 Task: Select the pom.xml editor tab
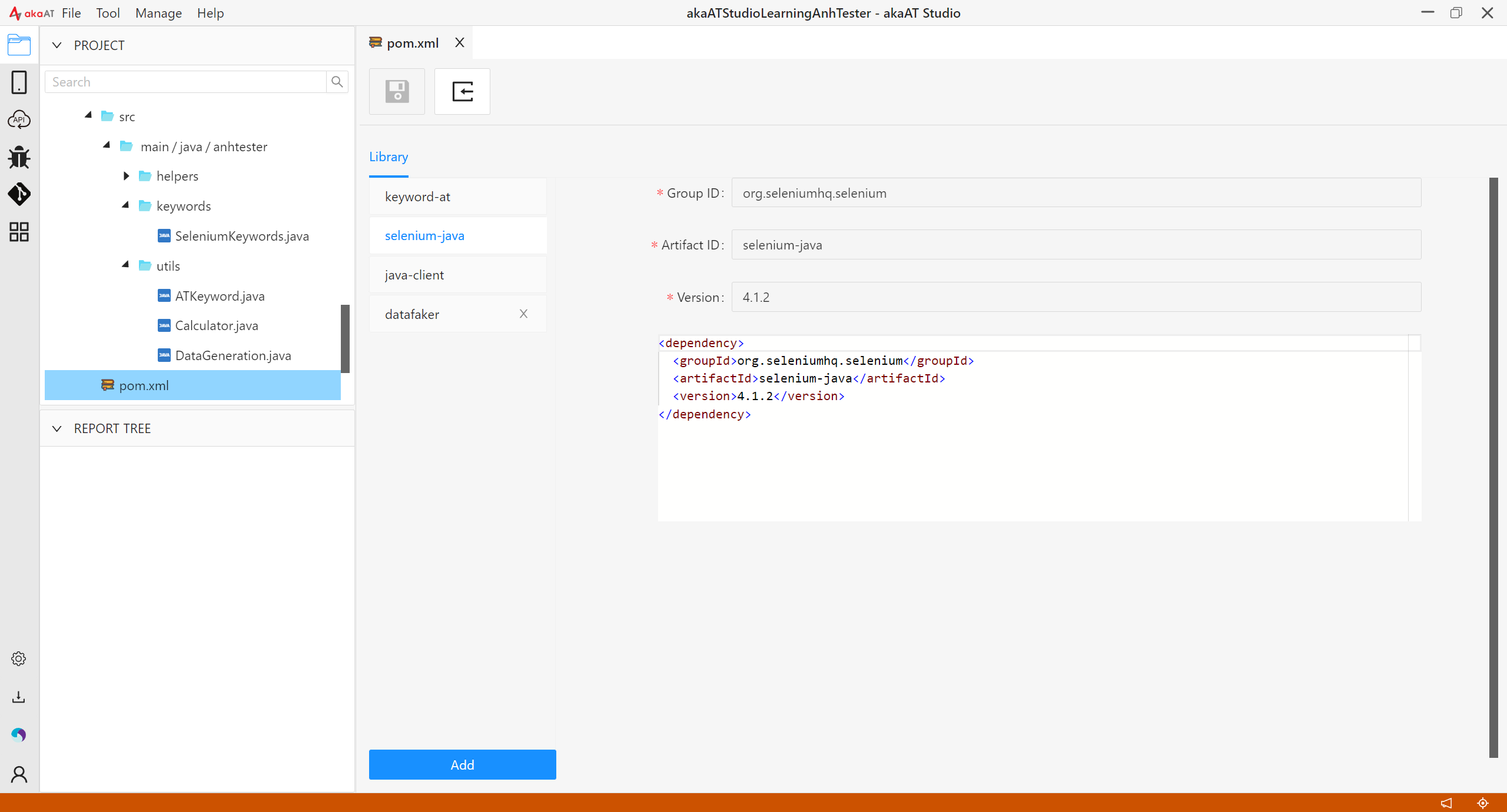click(412, 43)
